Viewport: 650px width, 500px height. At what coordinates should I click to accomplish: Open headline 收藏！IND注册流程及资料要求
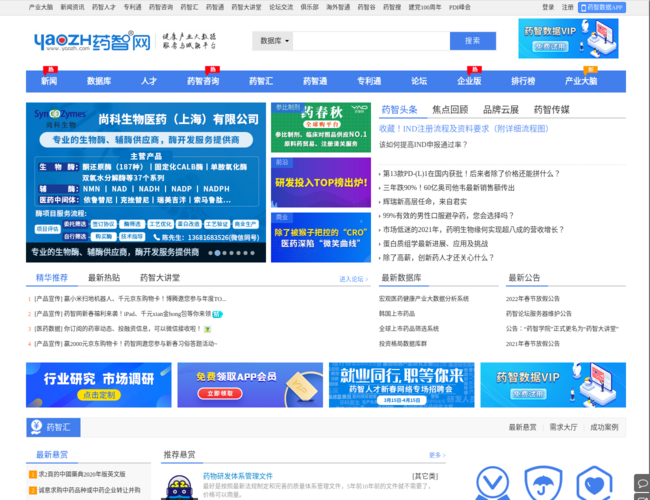463,129
